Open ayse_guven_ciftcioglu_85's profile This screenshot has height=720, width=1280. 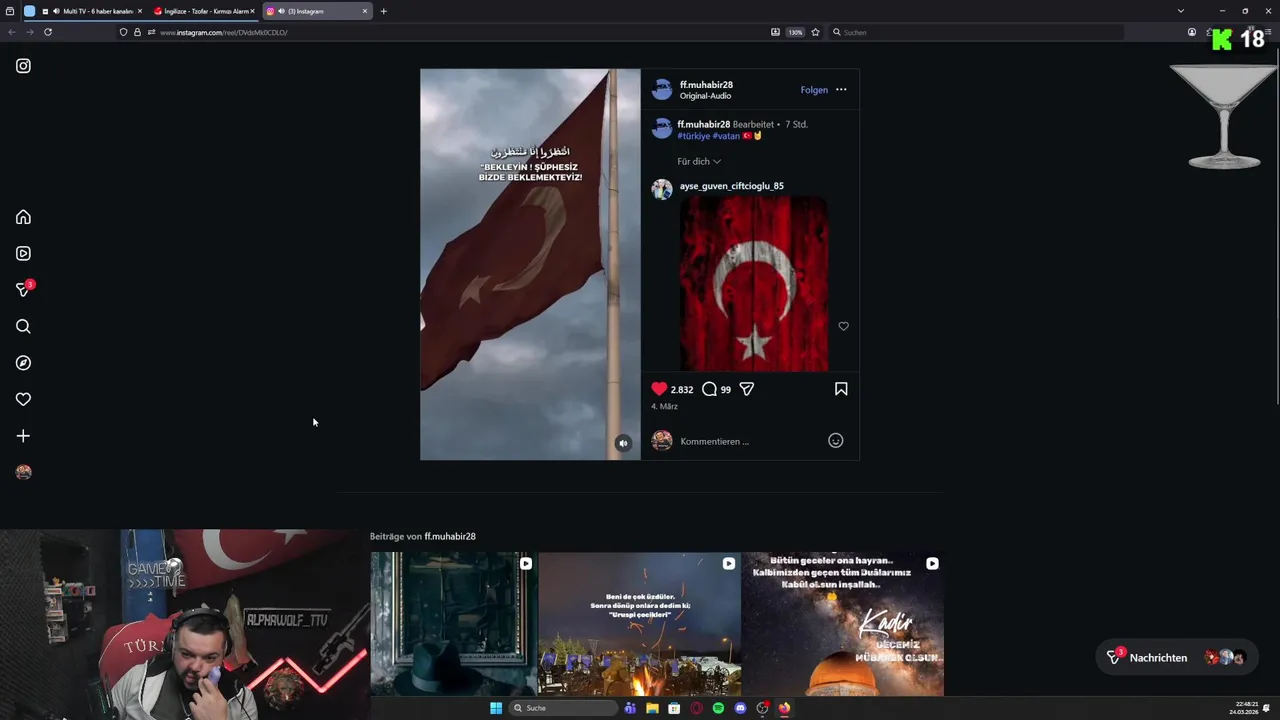click(732, 186)
